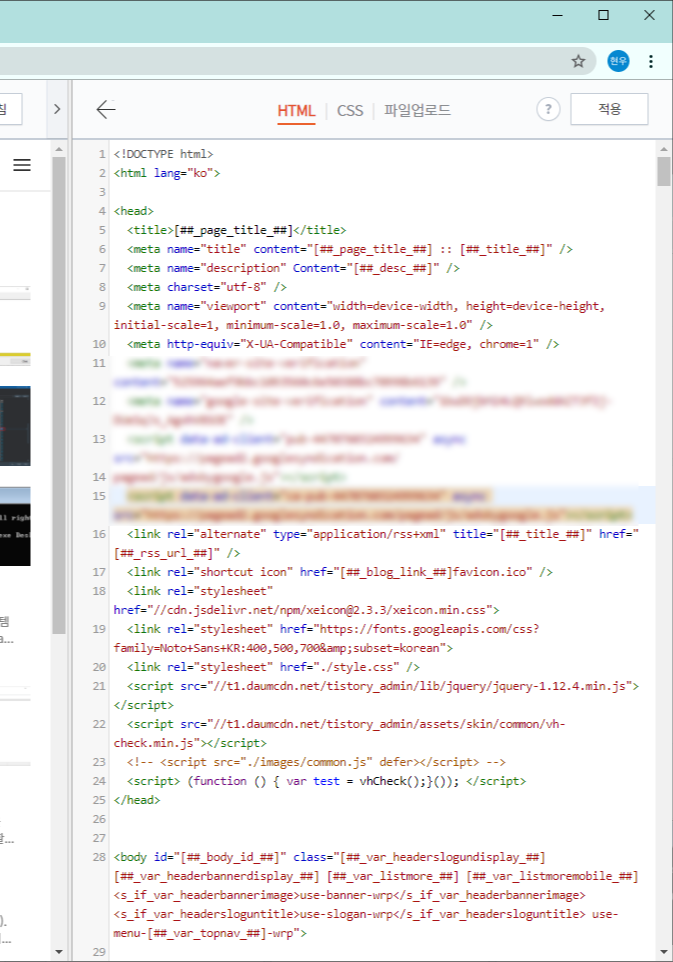The image size is (673, 962).
Task: Click the <html lang="ko"> line
Action: click(166, 173)
